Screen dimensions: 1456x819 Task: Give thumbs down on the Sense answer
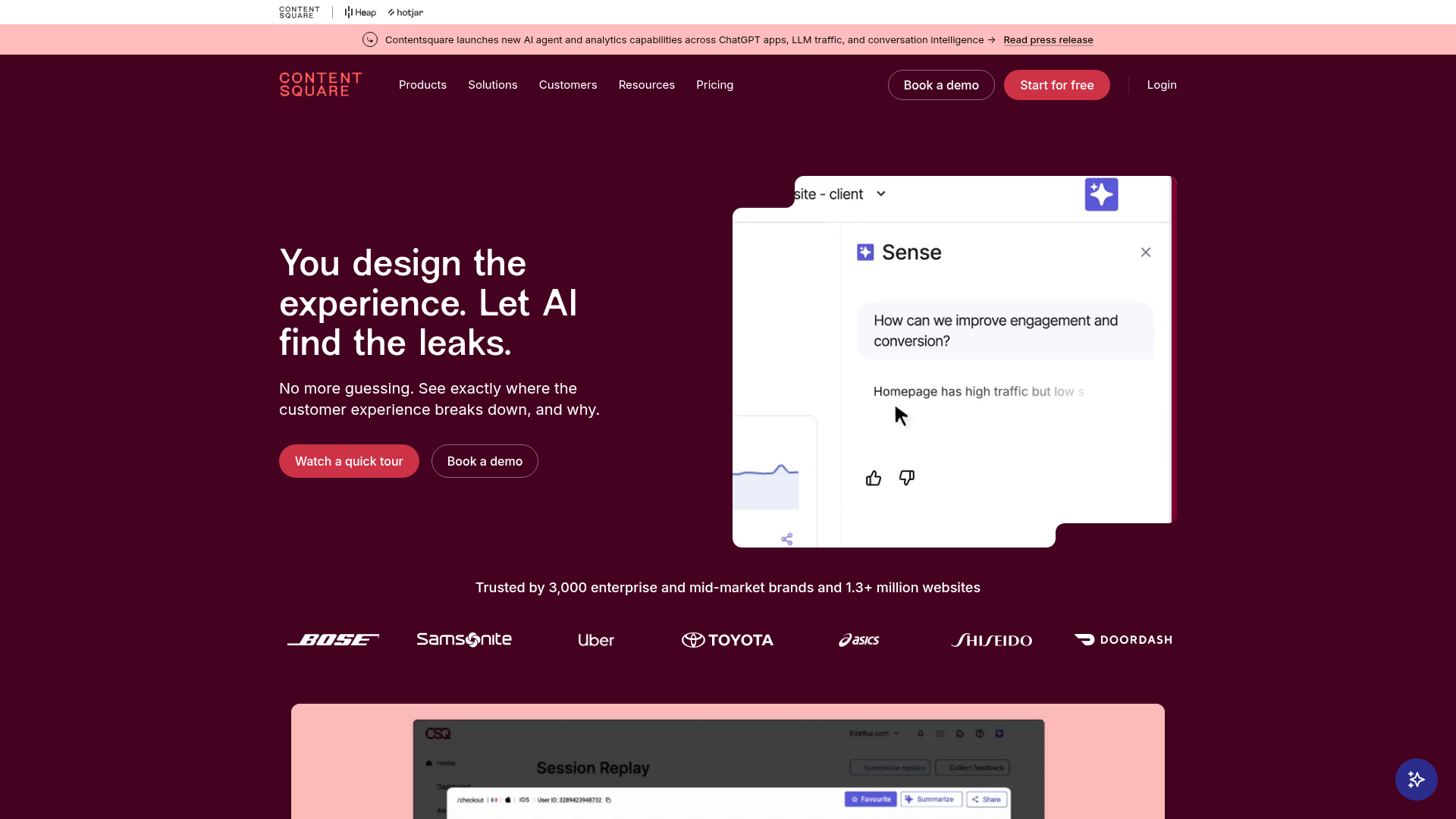point(907,478)
